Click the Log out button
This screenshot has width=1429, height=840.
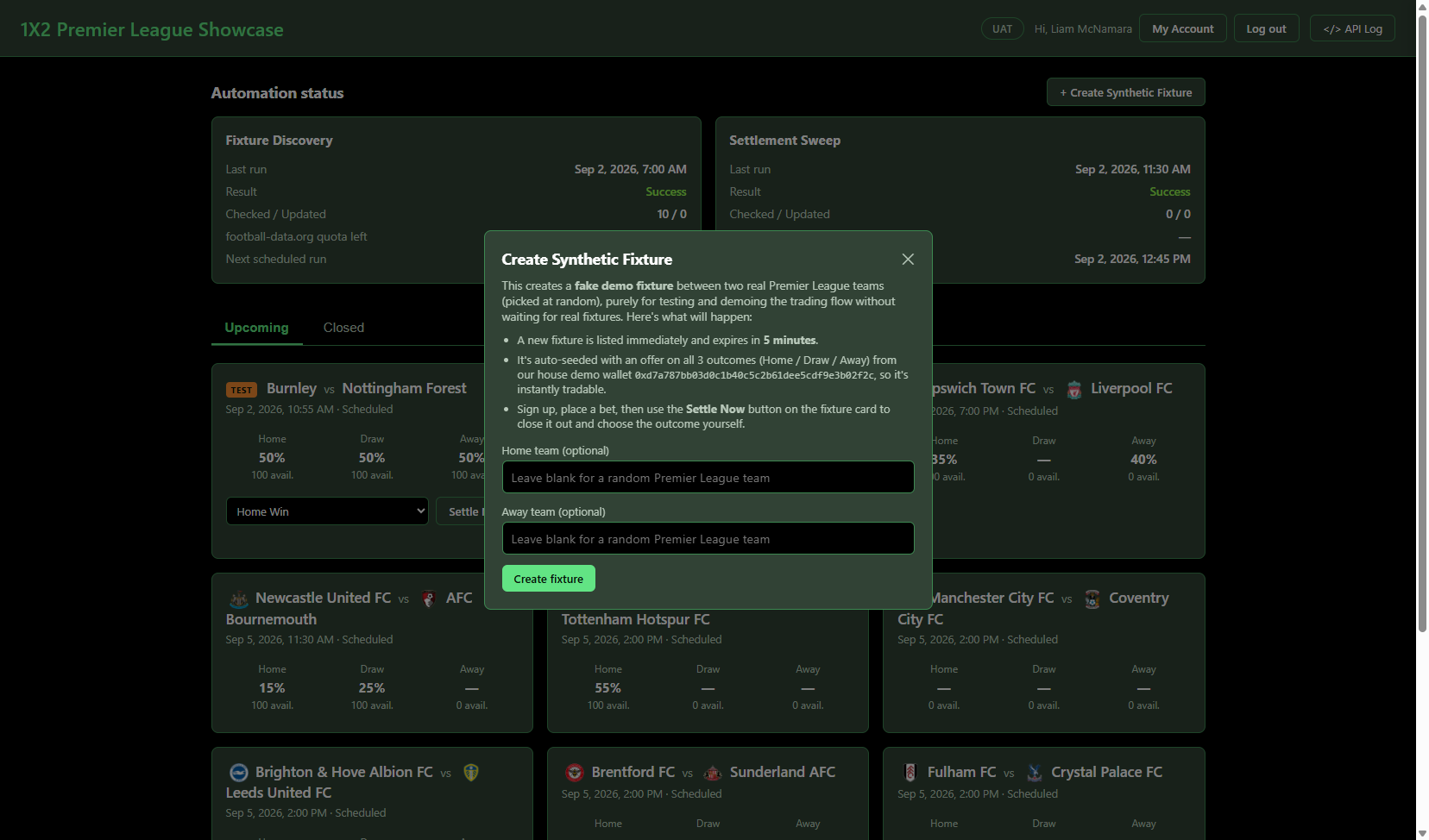click(1266, 28)
